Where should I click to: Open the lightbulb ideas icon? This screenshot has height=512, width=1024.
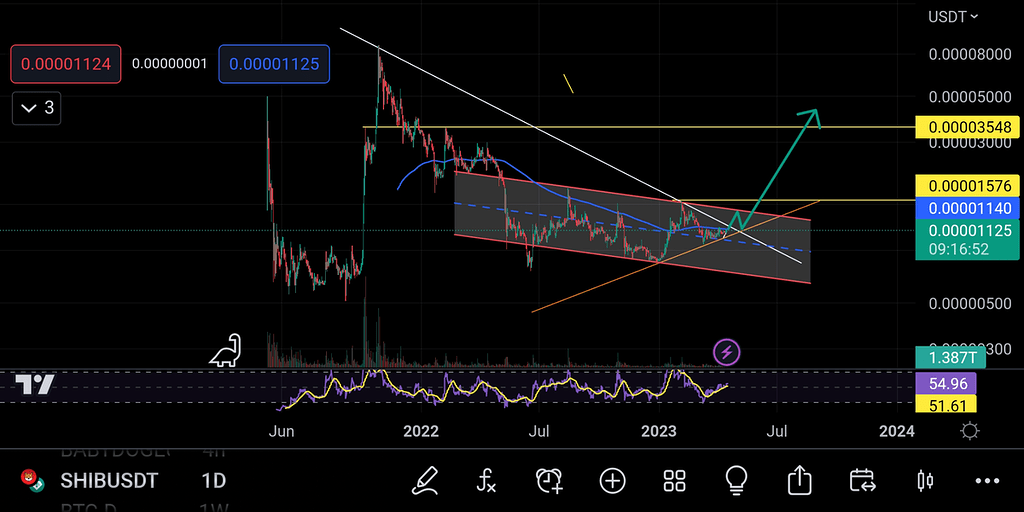pyautogui.click(x=737, y=481)
